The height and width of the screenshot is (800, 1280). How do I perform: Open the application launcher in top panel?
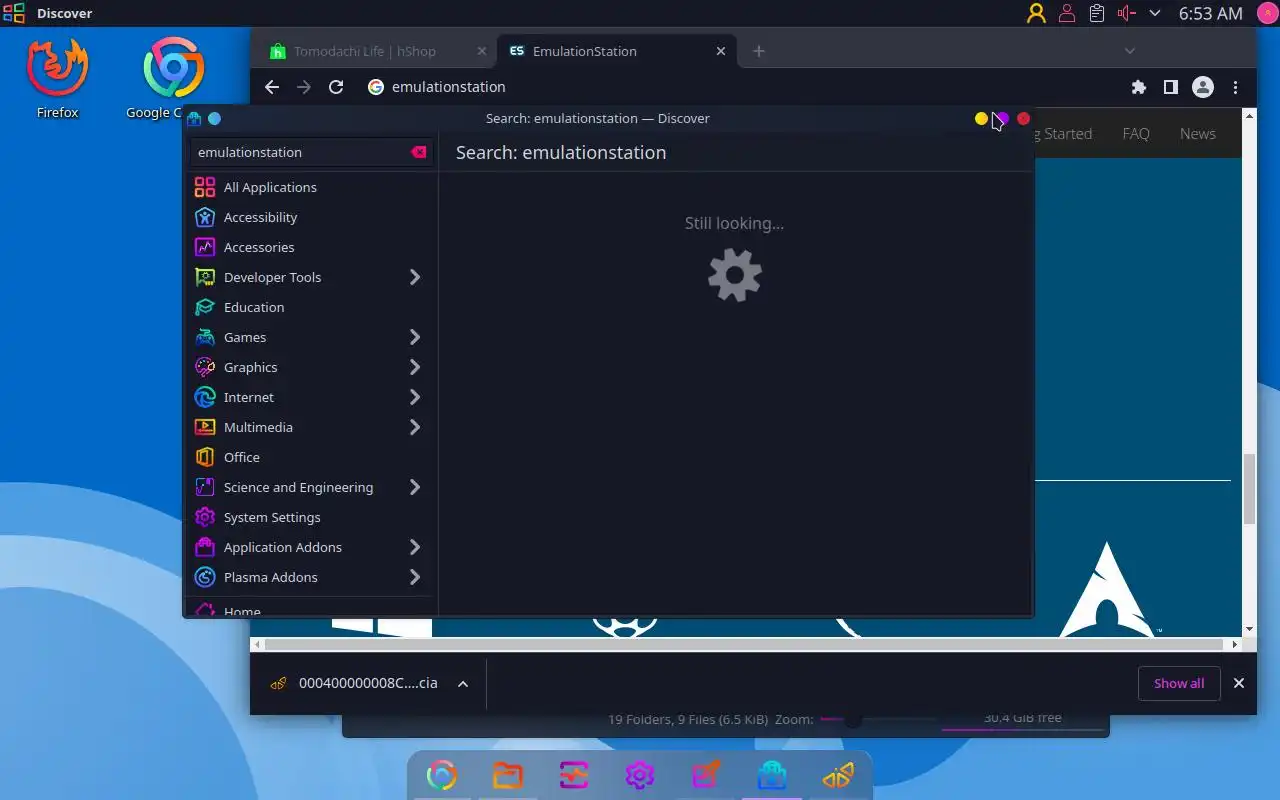[x=14, y=13]
